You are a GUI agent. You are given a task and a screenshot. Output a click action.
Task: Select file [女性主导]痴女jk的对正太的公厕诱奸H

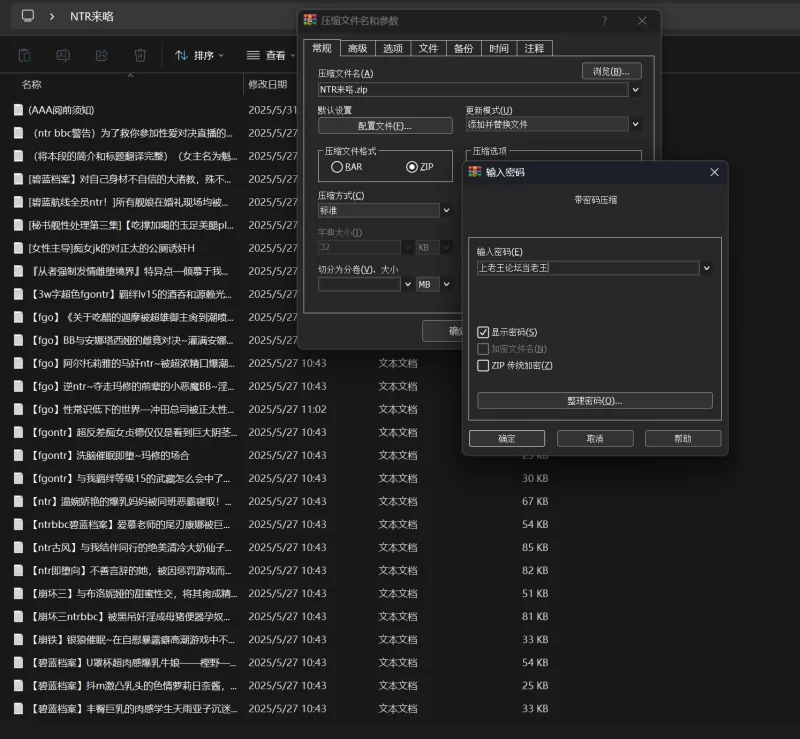[111, 248]
